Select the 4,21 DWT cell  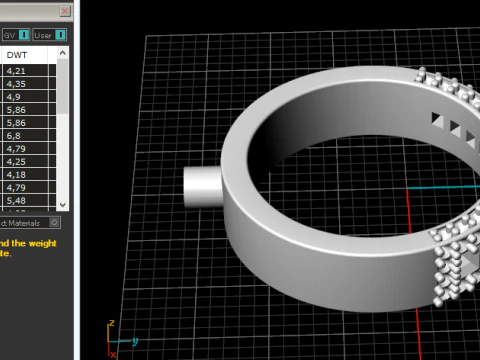pos(25,71)
